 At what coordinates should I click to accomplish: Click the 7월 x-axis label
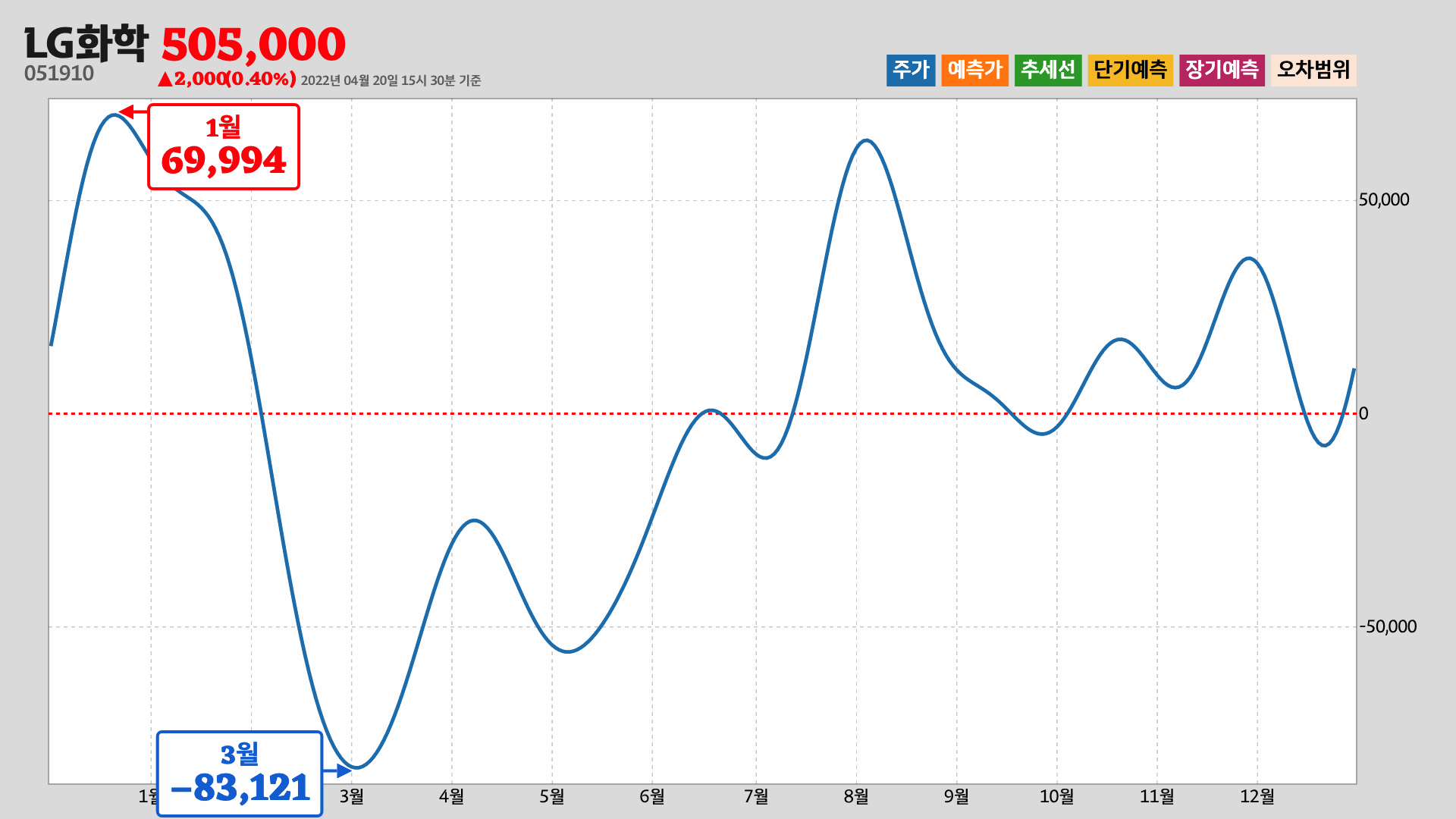pyautogui.click(x=756, y=796)
